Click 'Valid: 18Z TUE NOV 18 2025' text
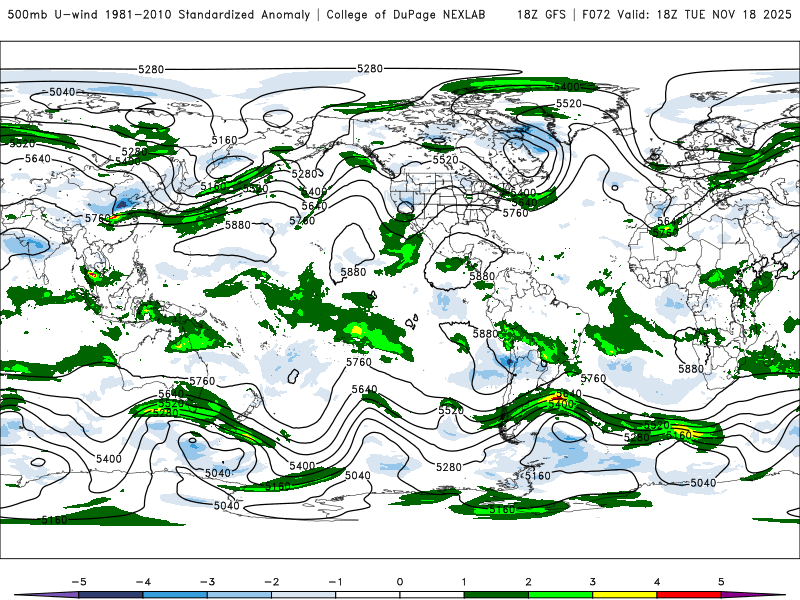 point(705,14)
